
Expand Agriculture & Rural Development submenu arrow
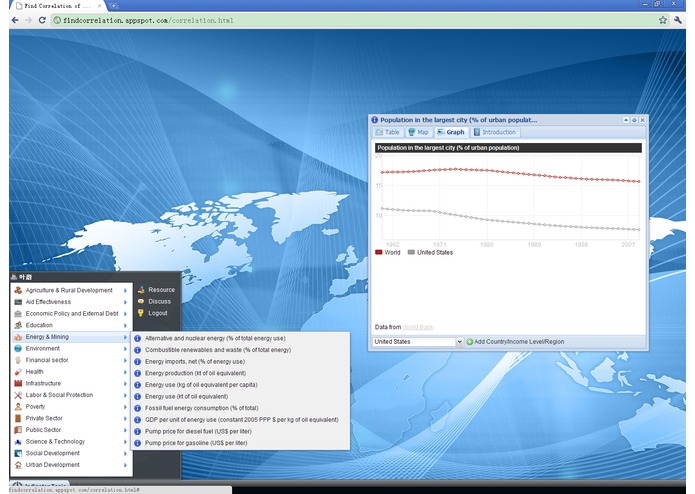pos(125,291)
